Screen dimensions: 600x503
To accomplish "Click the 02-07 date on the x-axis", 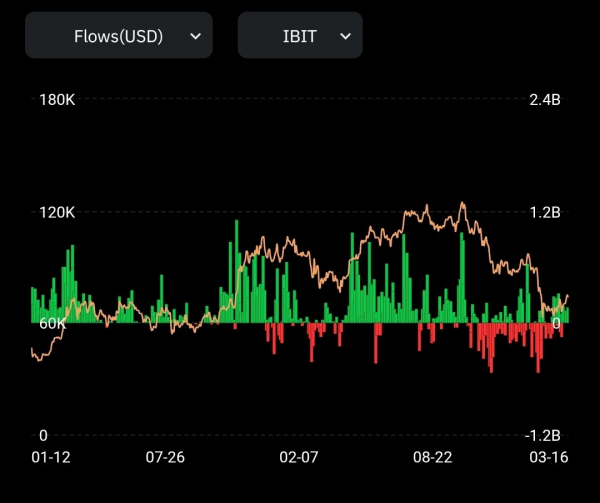I will [299, 458].
